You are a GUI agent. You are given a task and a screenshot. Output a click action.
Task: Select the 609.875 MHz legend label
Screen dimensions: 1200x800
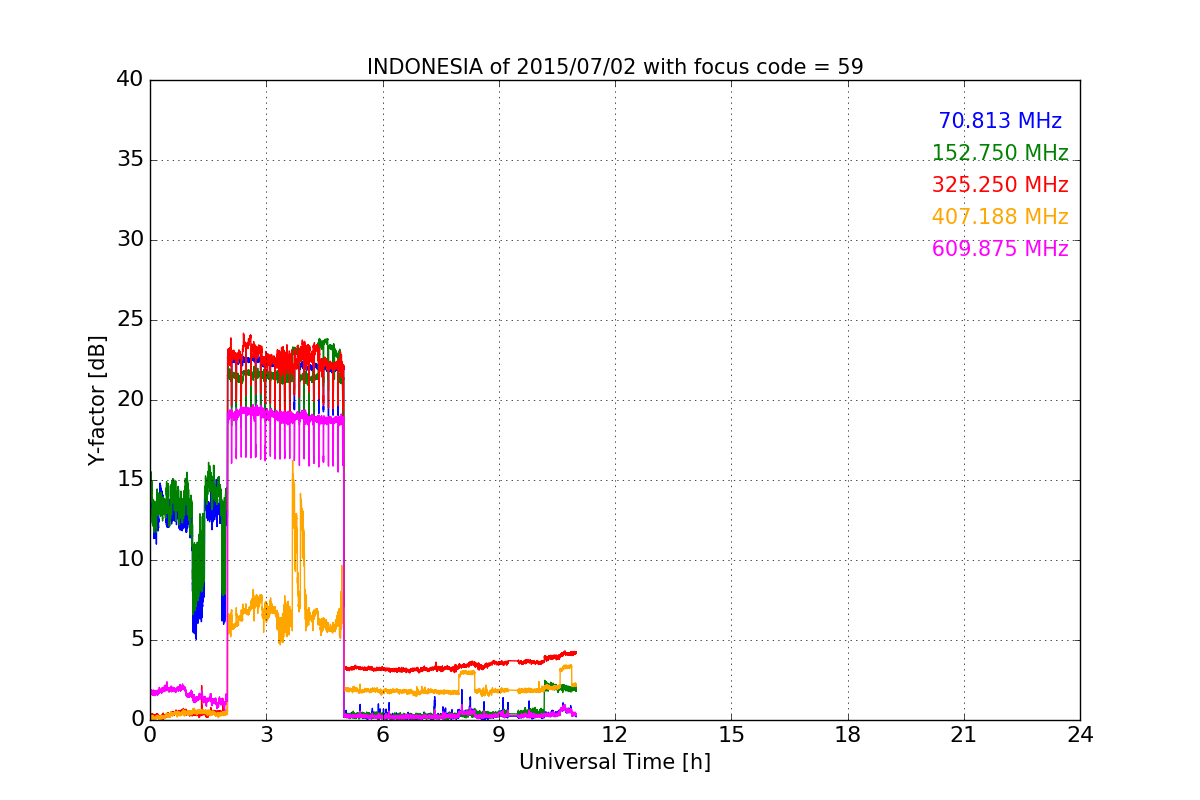1000,249
